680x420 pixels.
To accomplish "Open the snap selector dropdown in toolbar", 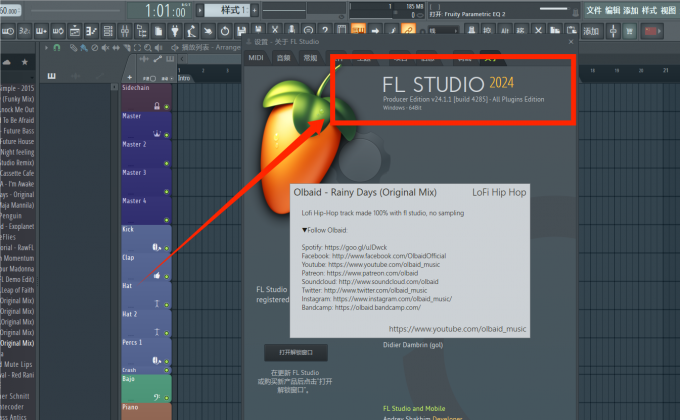I will click(443, 31).
